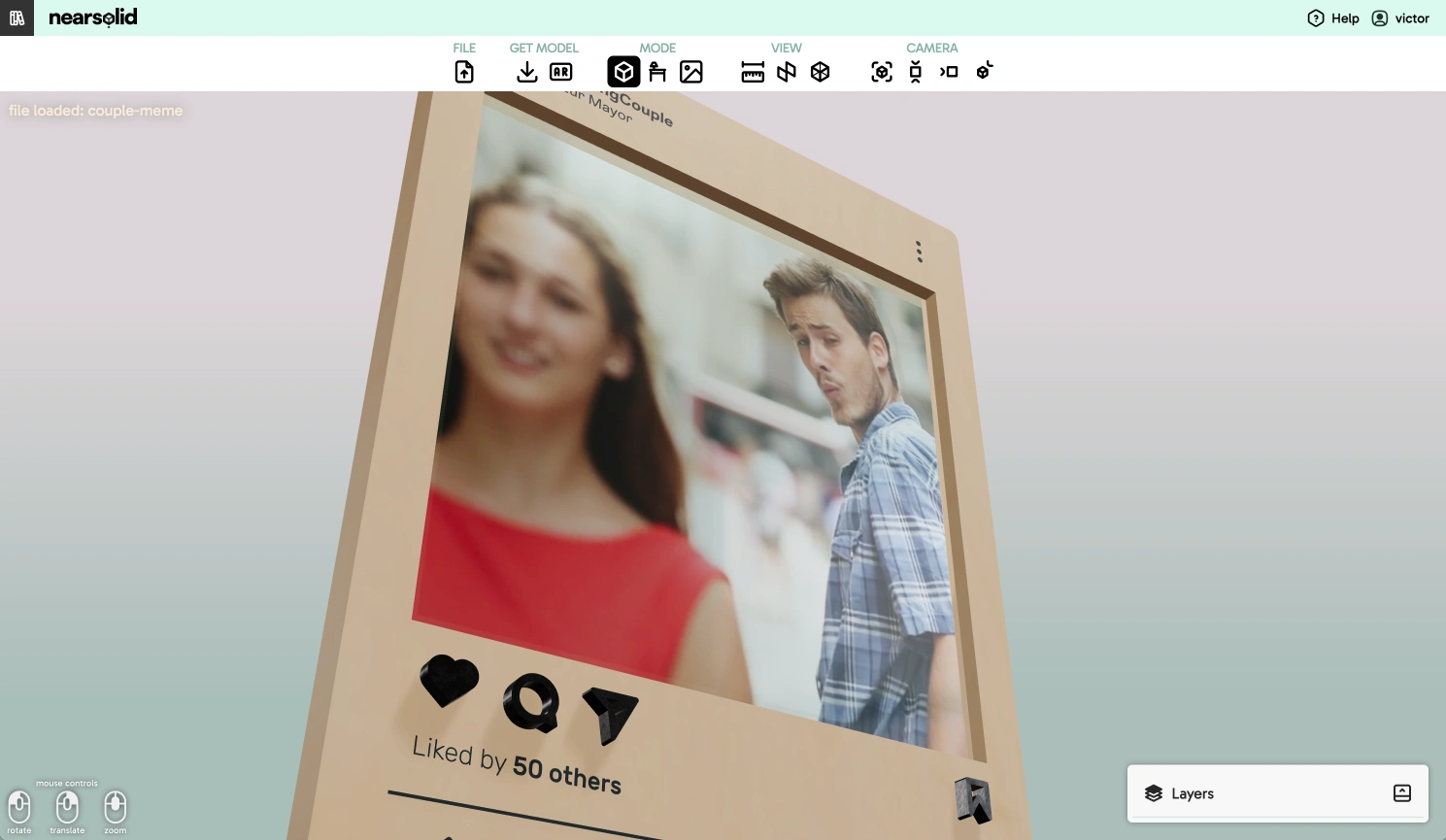Click the orbit cube camera icon

984,71
